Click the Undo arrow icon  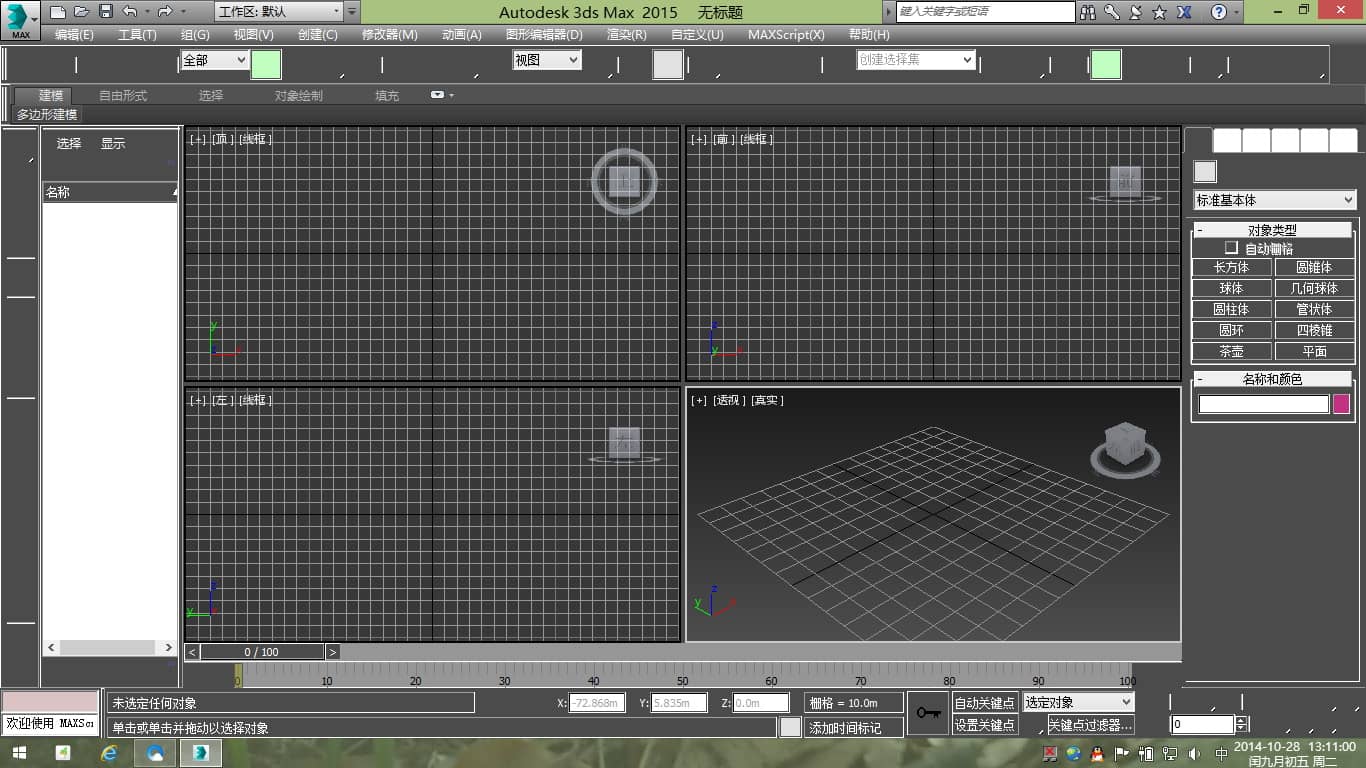click(x=129, y=12)
